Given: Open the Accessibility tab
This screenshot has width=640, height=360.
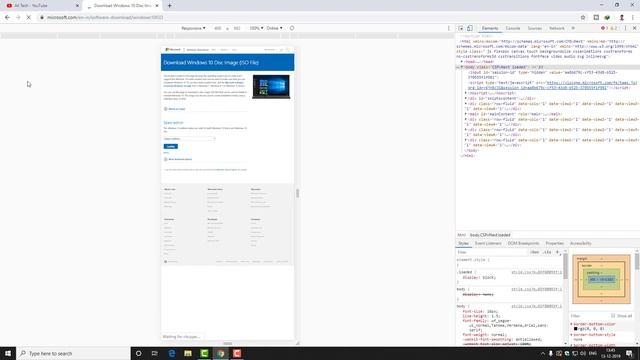Looking at the screenshot, I should coord(580,243).
